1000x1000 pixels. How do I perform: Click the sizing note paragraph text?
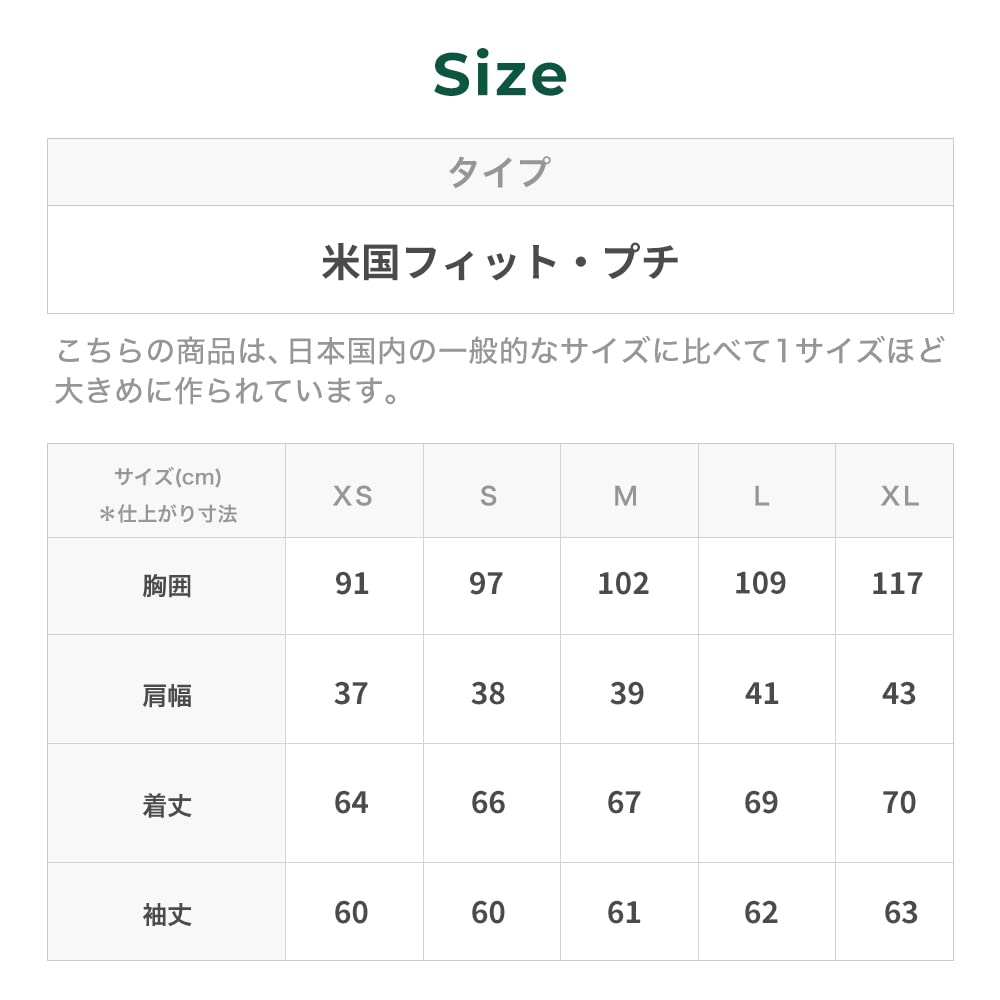click(x=499, y=370)
